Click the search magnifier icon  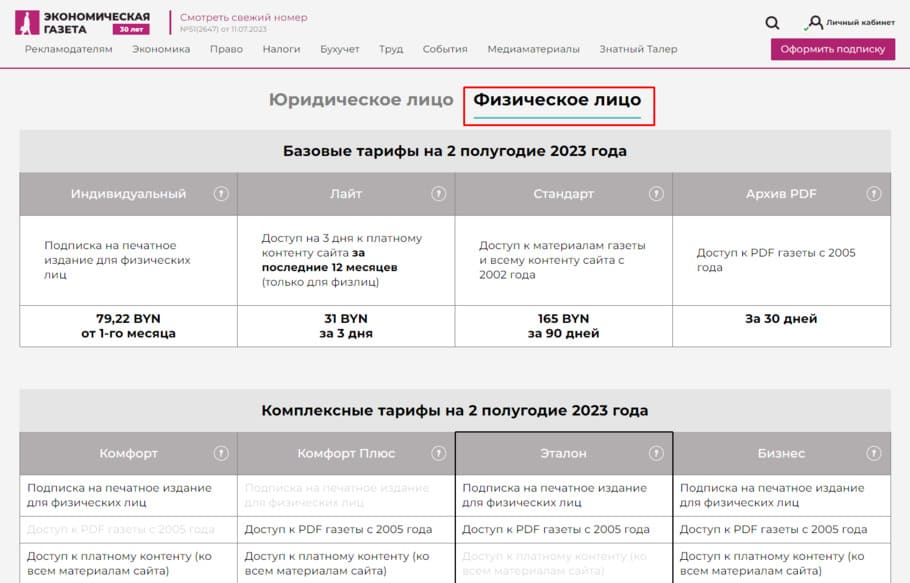(x=772, y=23)
